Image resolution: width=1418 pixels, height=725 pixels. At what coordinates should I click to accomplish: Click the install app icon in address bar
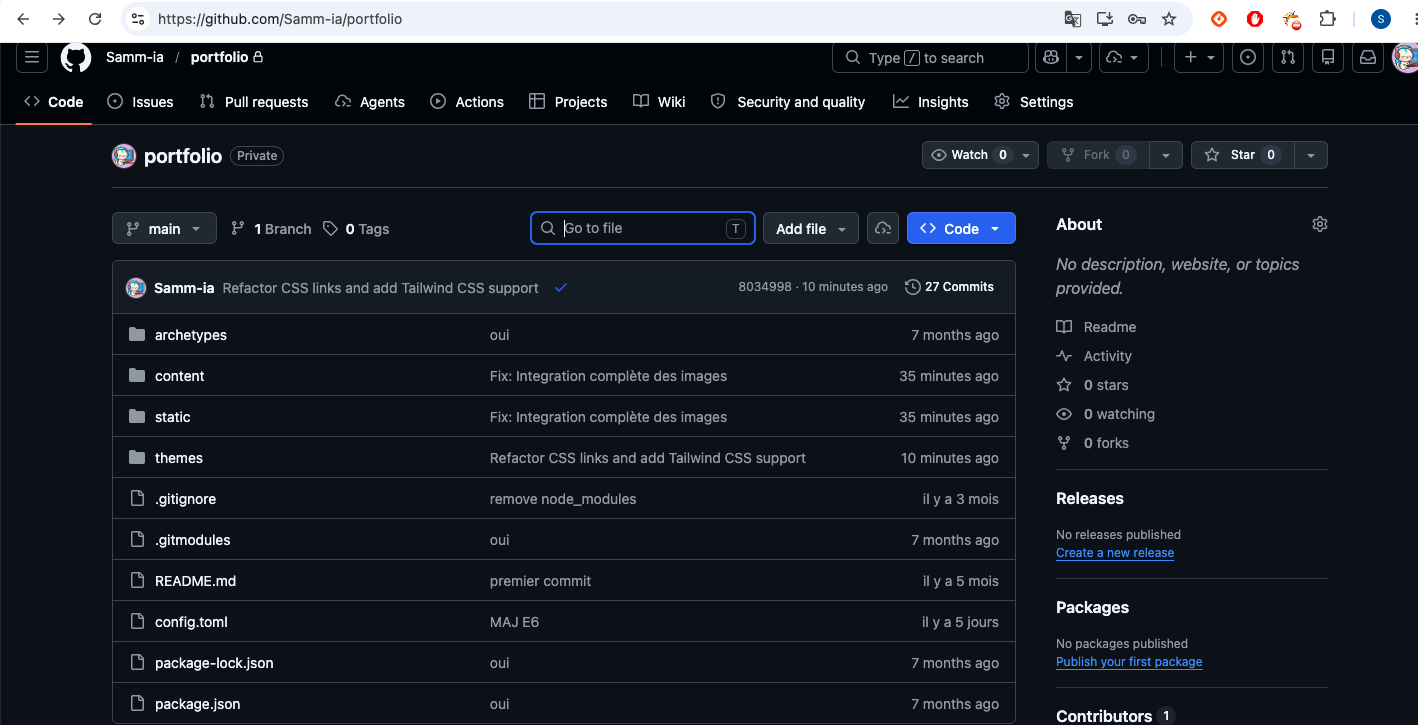click(x=1105, y=19)
